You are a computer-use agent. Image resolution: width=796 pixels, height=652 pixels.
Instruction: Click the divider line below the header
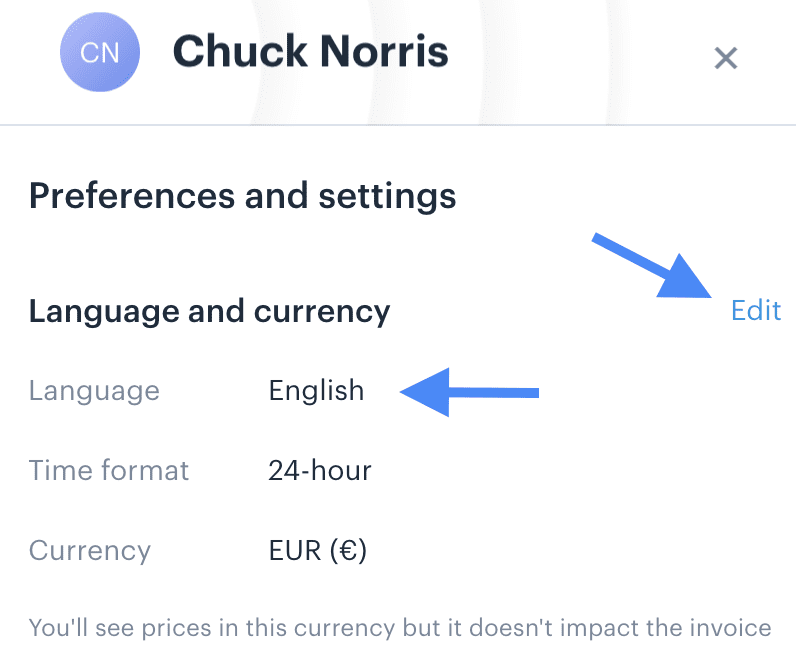click(x=398, y=125)
